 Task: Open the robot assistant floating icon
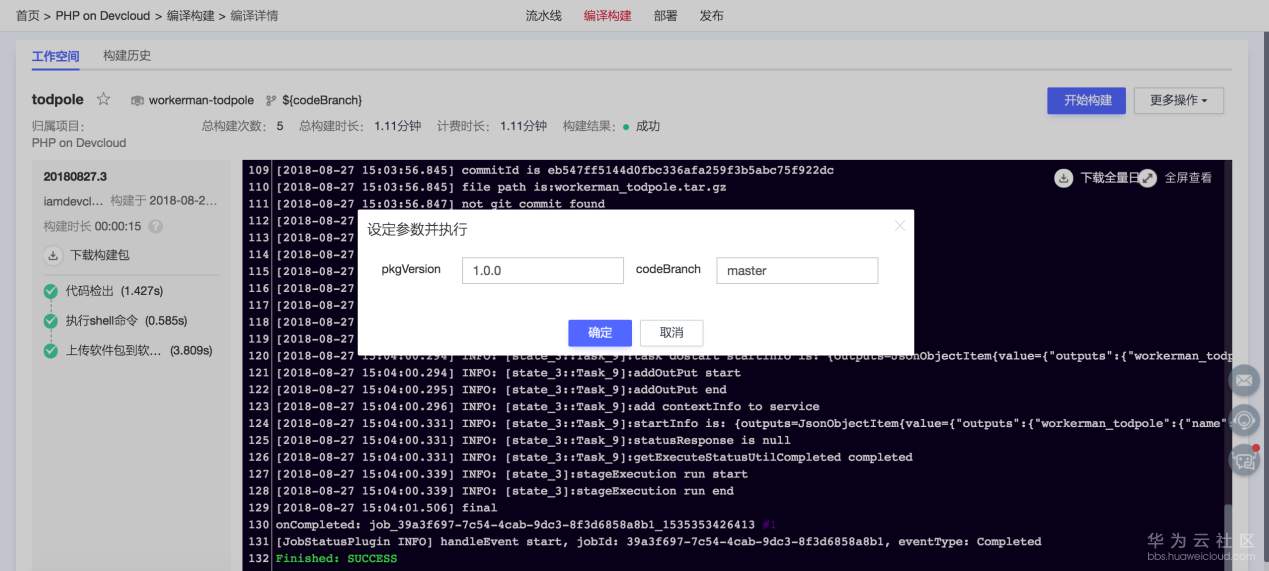click(x=1244, y=460)
